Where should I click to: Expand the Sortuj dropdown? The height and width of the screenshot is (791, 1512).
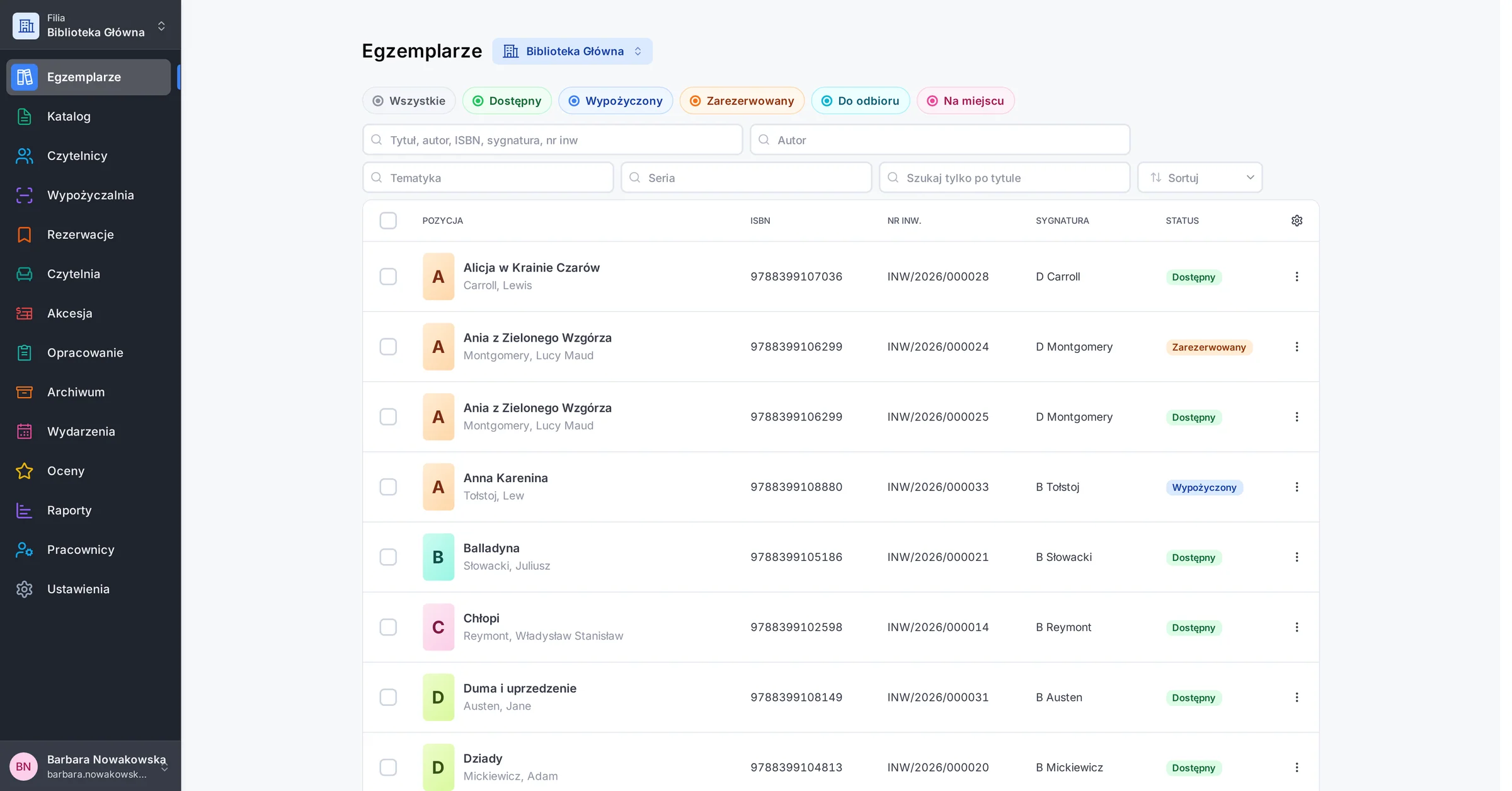[x=1200, y=178]
